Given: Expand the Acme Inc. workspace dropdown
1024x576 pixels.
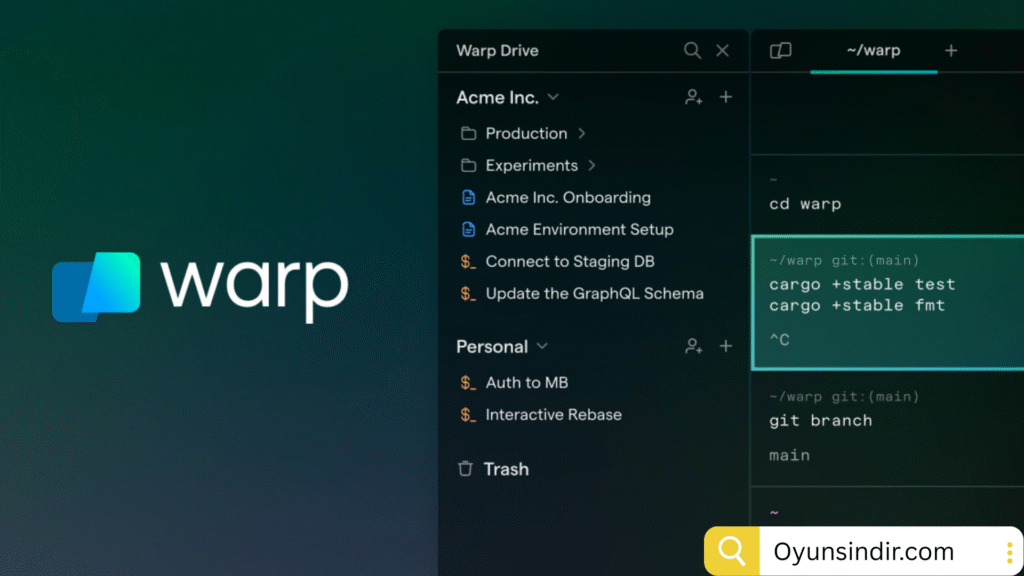Looking at the screenshot, I should click(x=553, y=97).
